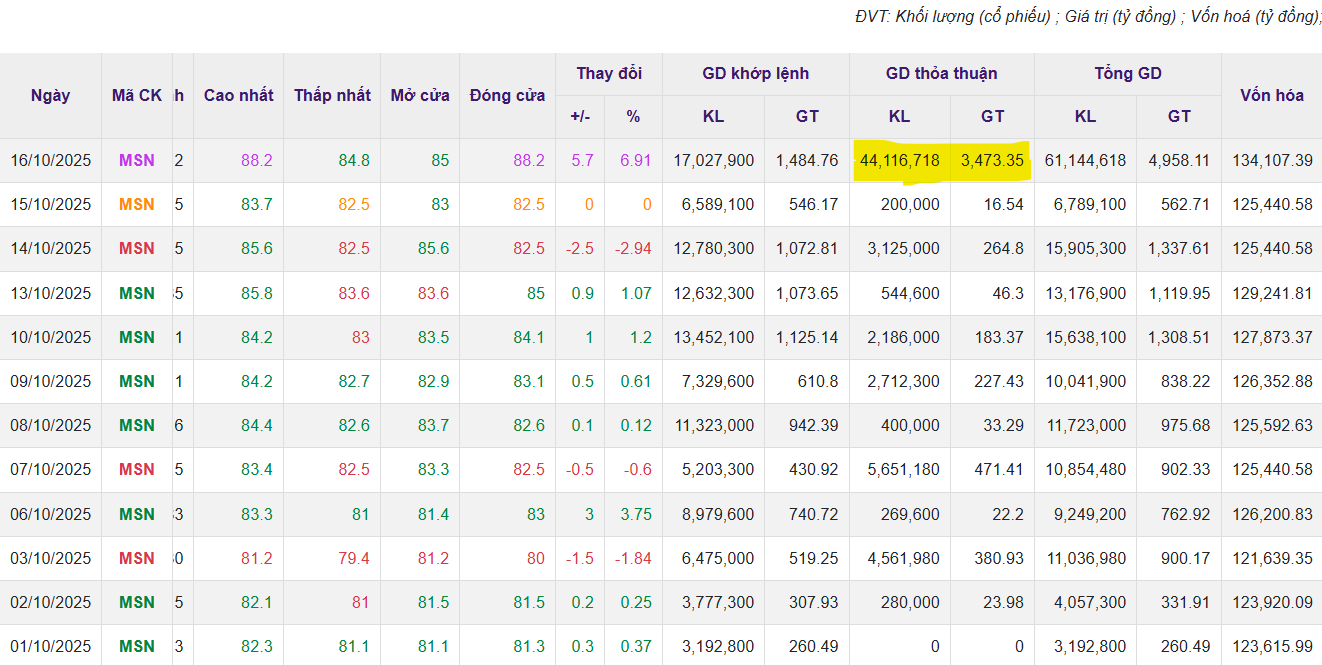Select the Tổng GD group header
This screenshot has width=1322, height=665.
tap(1127, 74)
